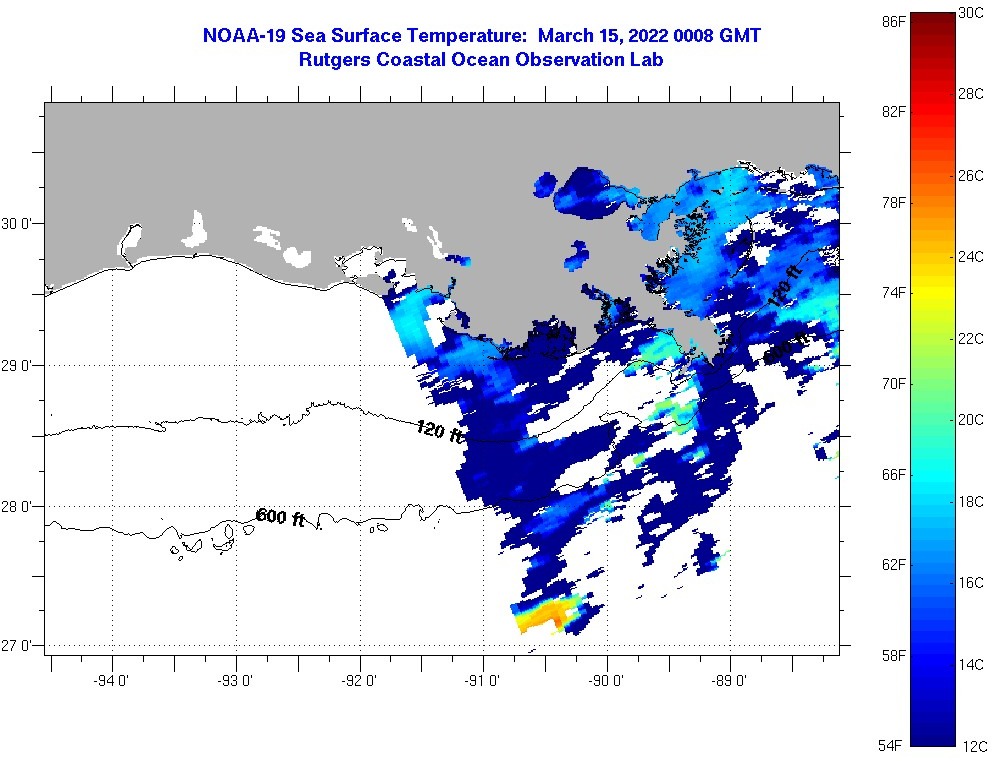Click the 27 0' latitude label
The height and width of the screenshot is (761, 992).
(x=16, y=646)
